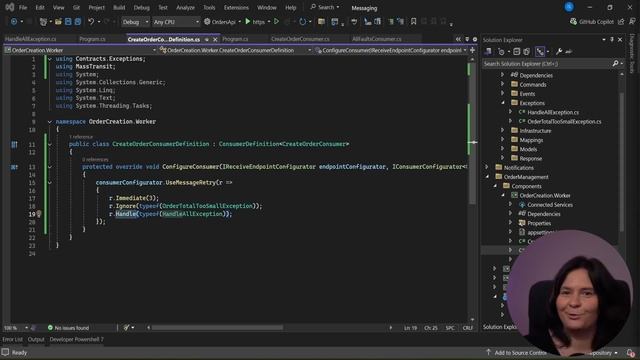Viewport: 640px width, 360px height.
Task: Click Collapse All icon in Solution Explorer
Action: (x=516, y=52)
